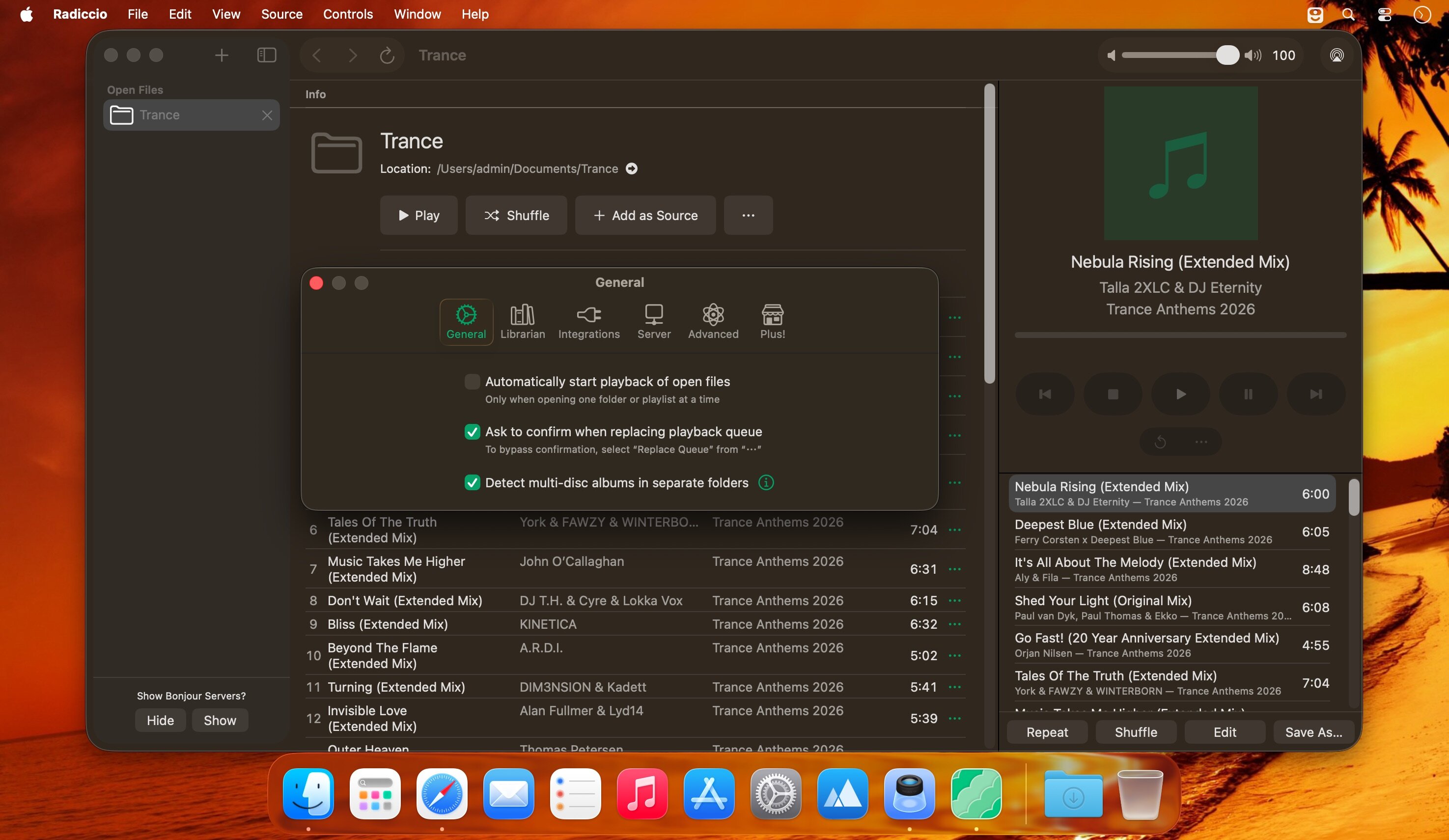The height and width of the screenshot is (840, 1449).
Task: Adjust the volume slider knob
Action: (1227, 55)
